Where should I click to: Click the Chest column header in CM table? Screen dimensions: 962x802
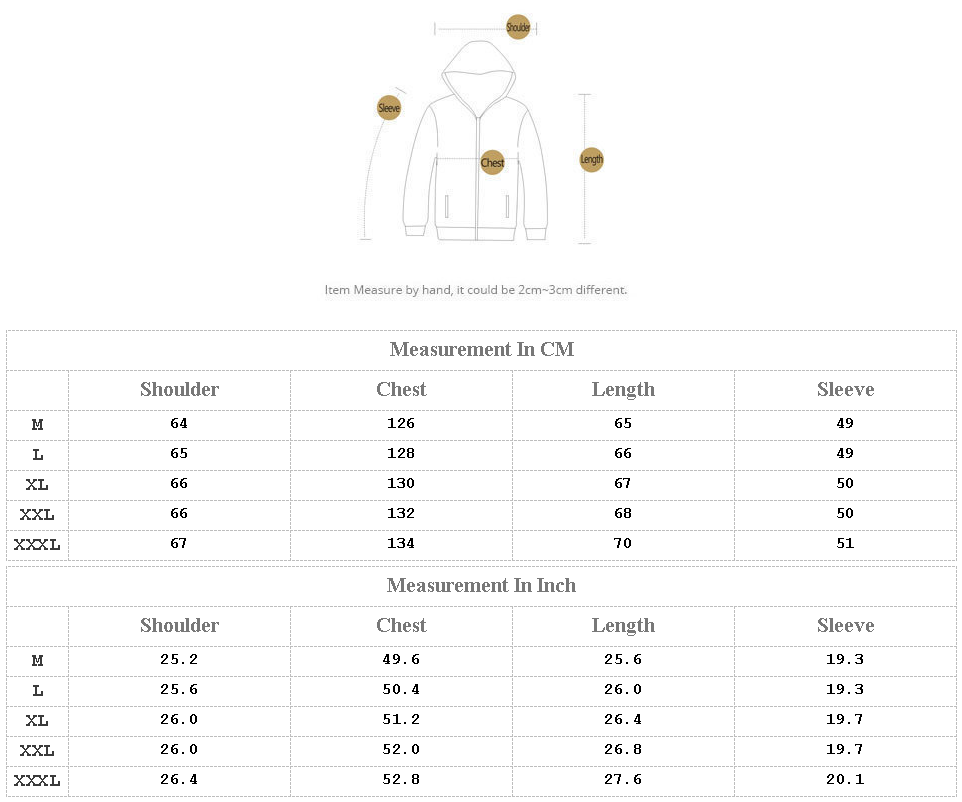click(x=401, y=389)
